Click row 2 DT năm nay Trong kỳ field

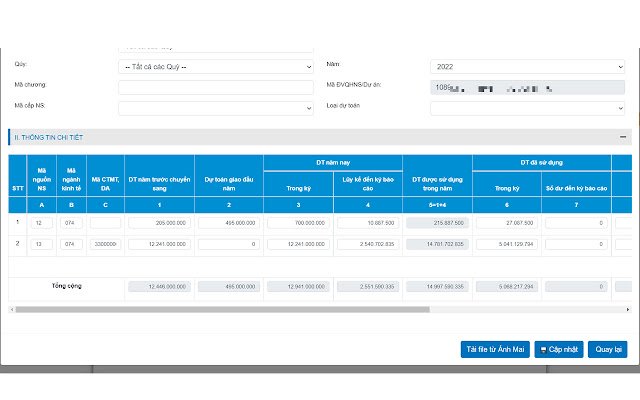(x=298, y=244)
